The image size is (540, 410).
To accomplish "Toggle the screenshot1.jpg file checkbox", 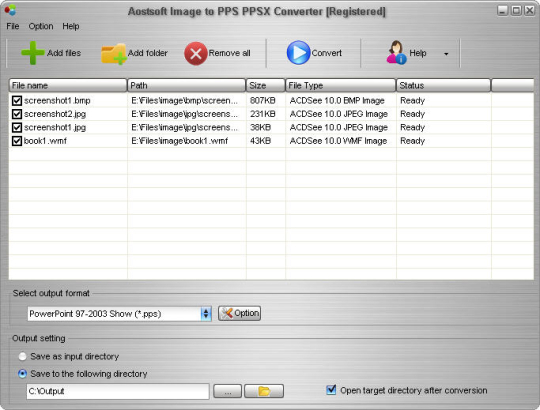I will [x=17, y=127].
